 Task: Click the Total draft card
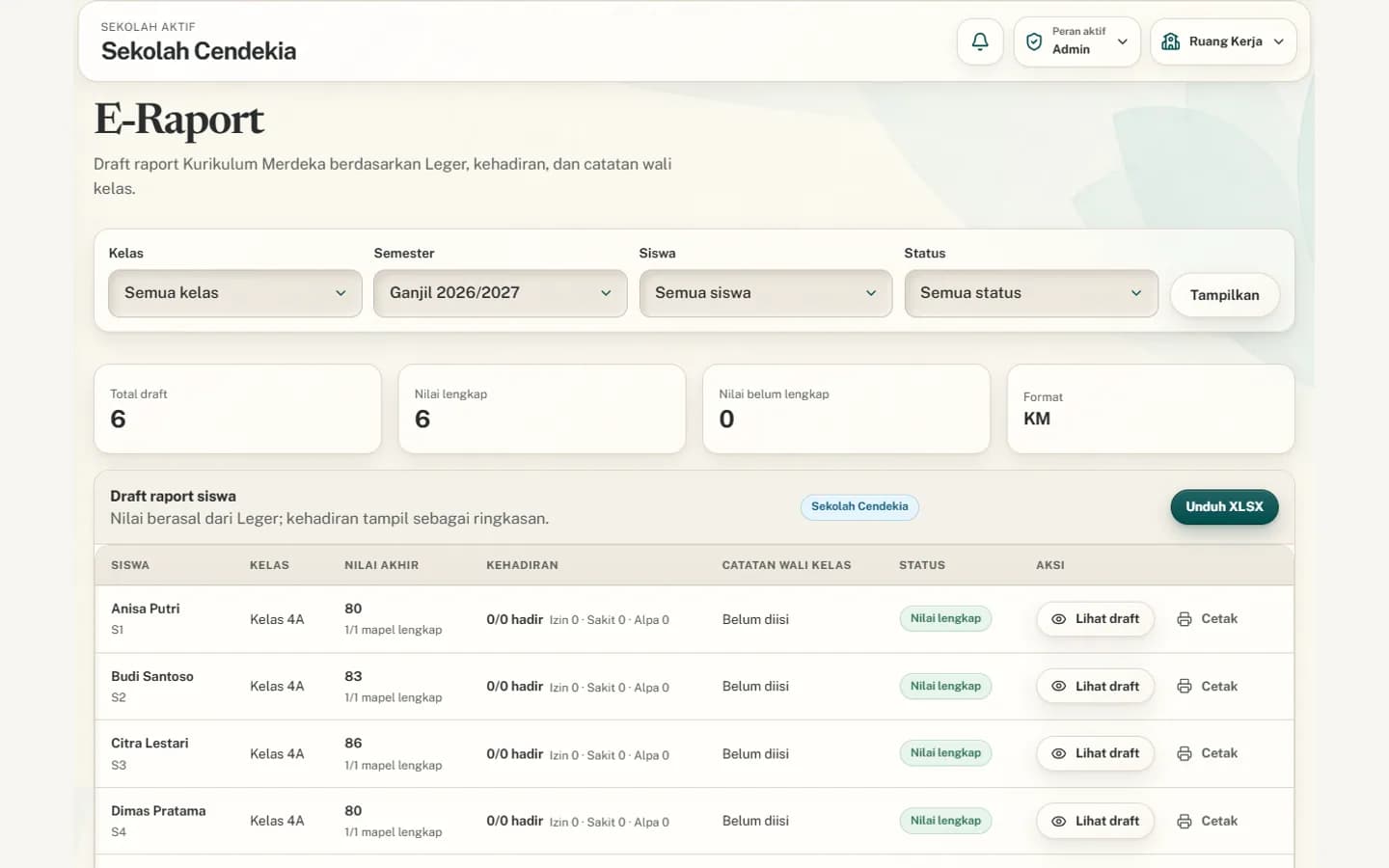(237, 409)
